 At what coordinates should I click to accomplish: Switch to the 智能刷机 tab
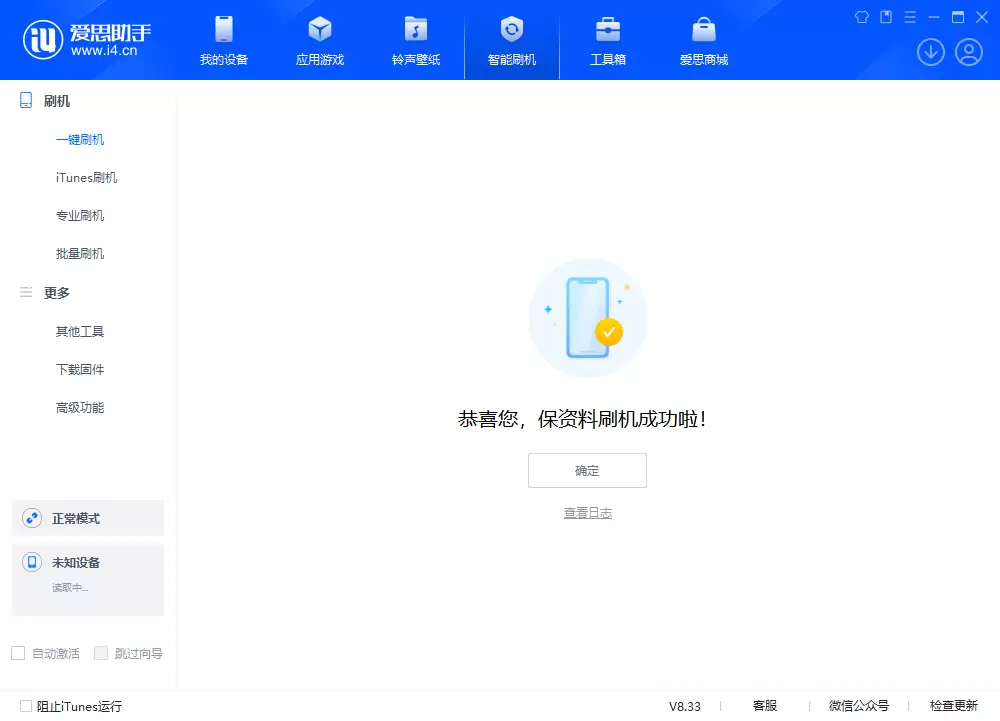(511, 40)
